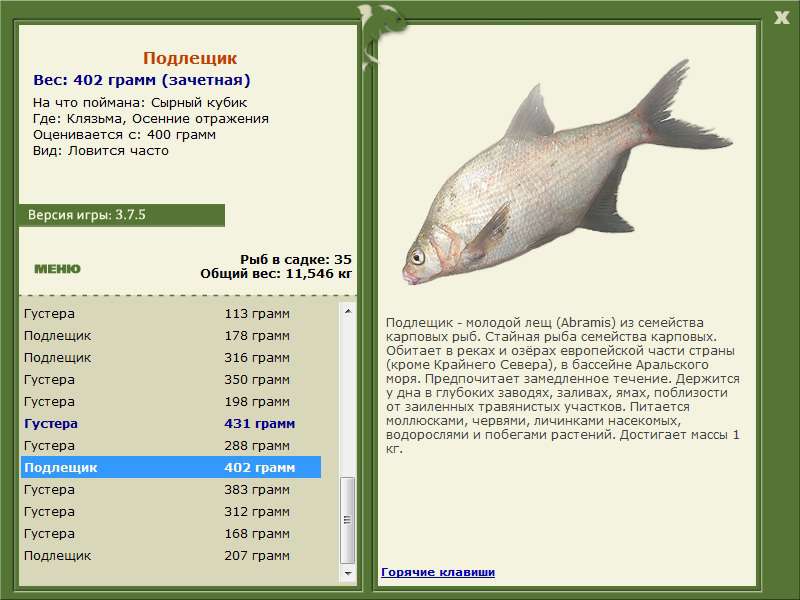Select Густера 168 грамм row

pos(171,533)
